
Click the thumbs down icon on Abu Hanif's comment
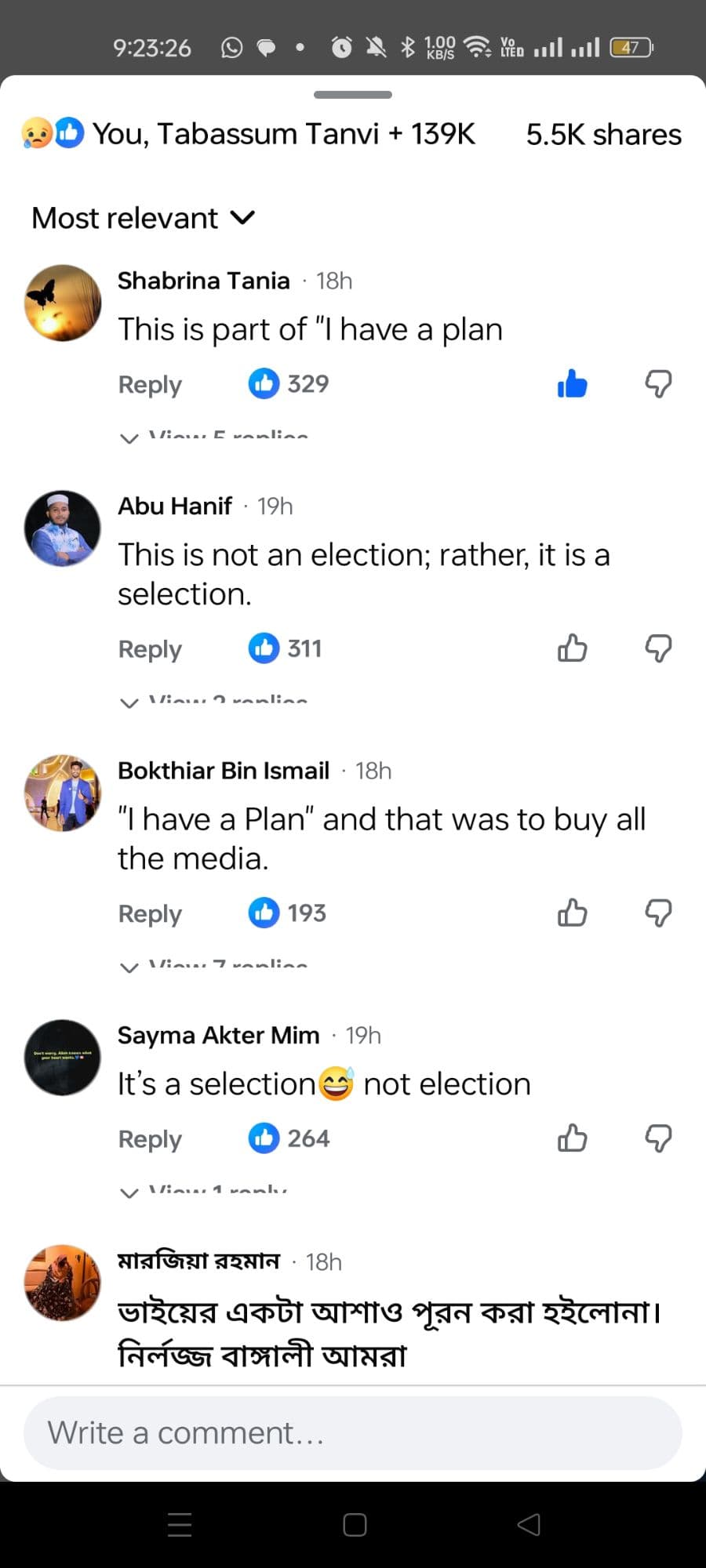coord(659,648)
